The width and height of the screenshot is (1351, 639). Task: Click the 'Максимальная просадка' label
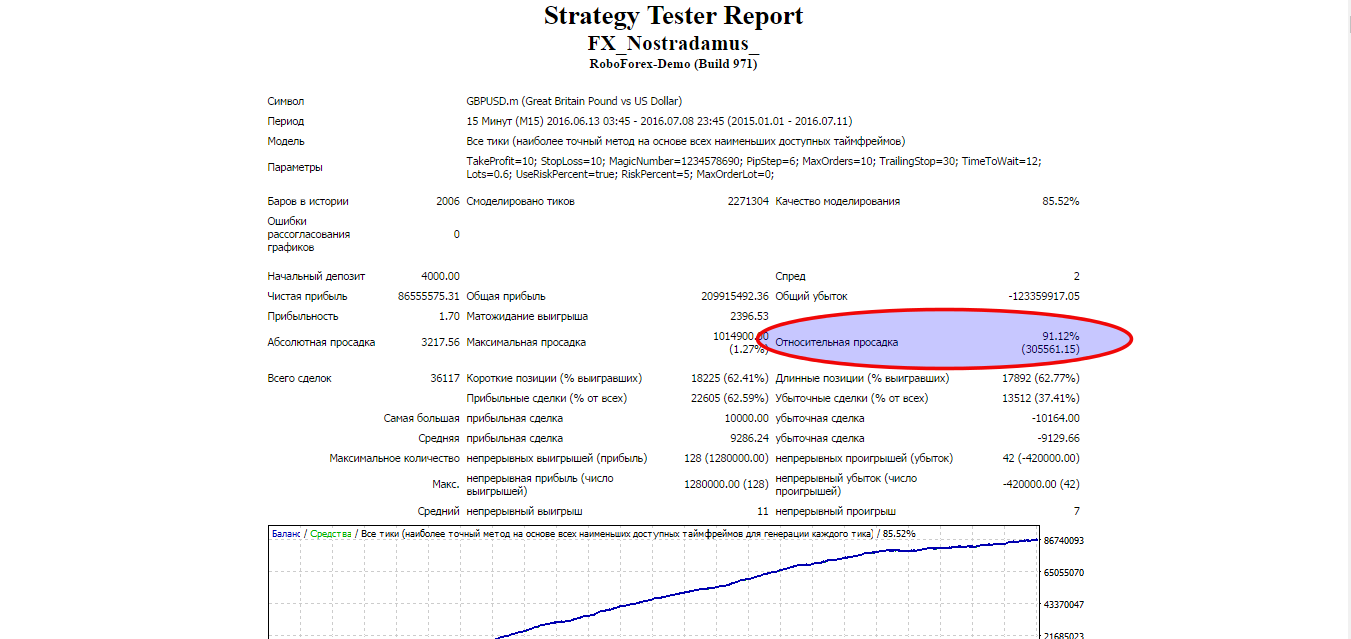tap(526, 342)
